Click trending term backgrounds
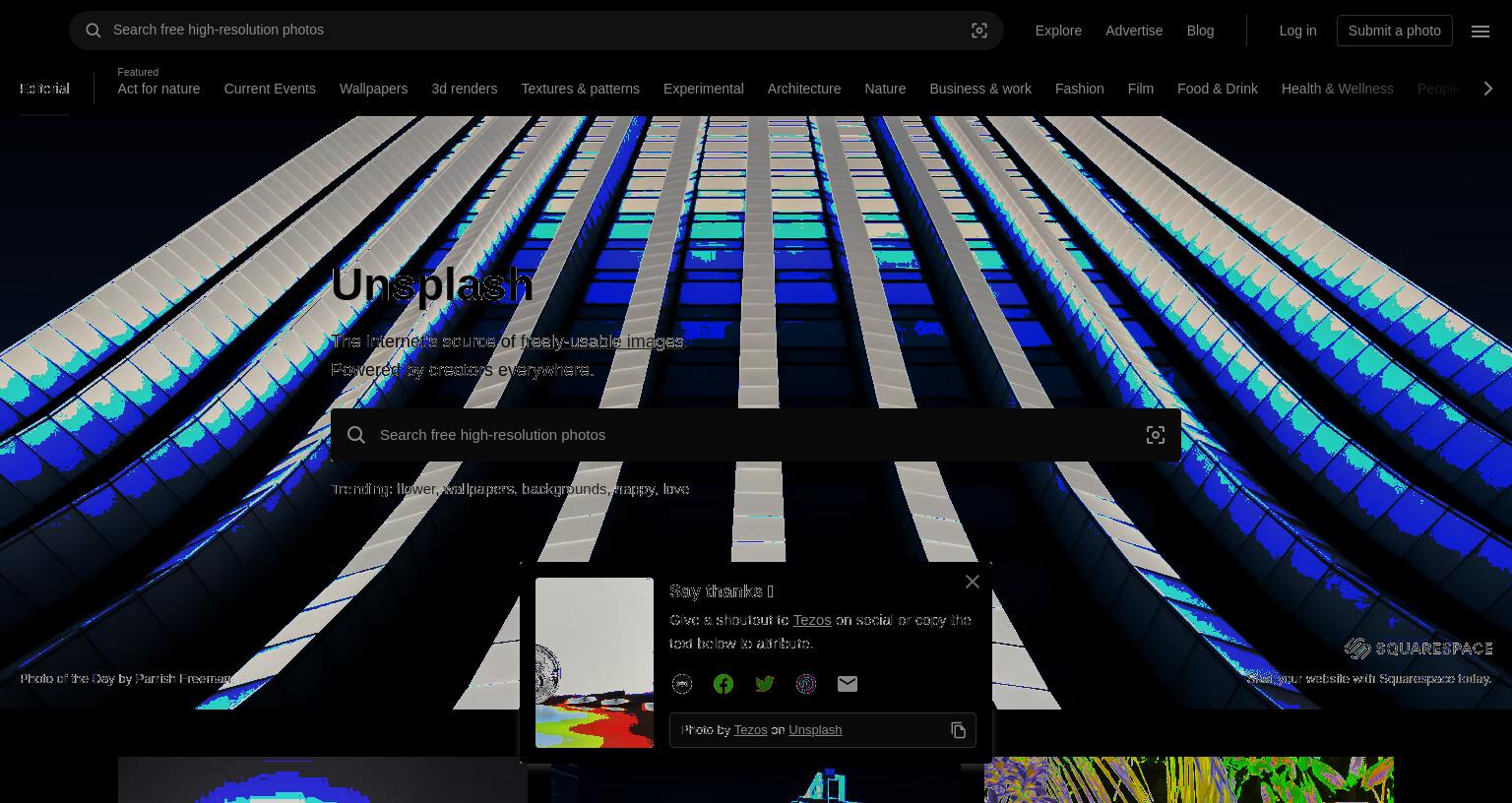The height and width of the screenshot is (803, 1512). point(564,489)
